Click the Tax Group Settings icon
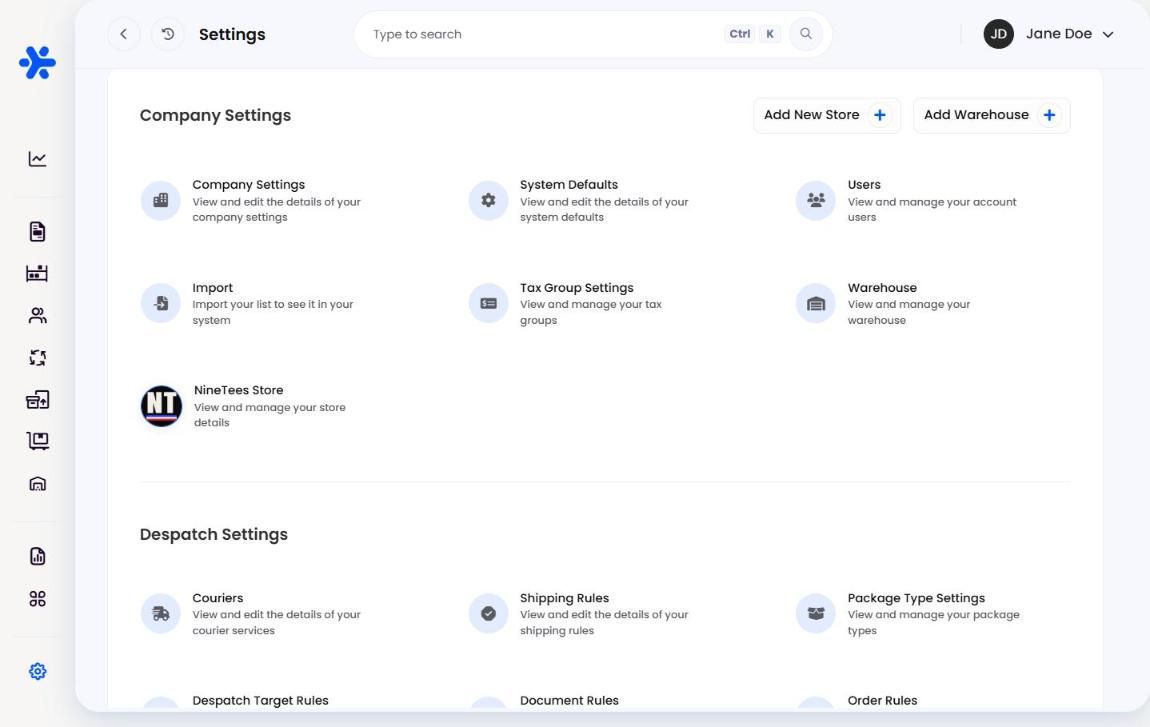 coord(488,303)
